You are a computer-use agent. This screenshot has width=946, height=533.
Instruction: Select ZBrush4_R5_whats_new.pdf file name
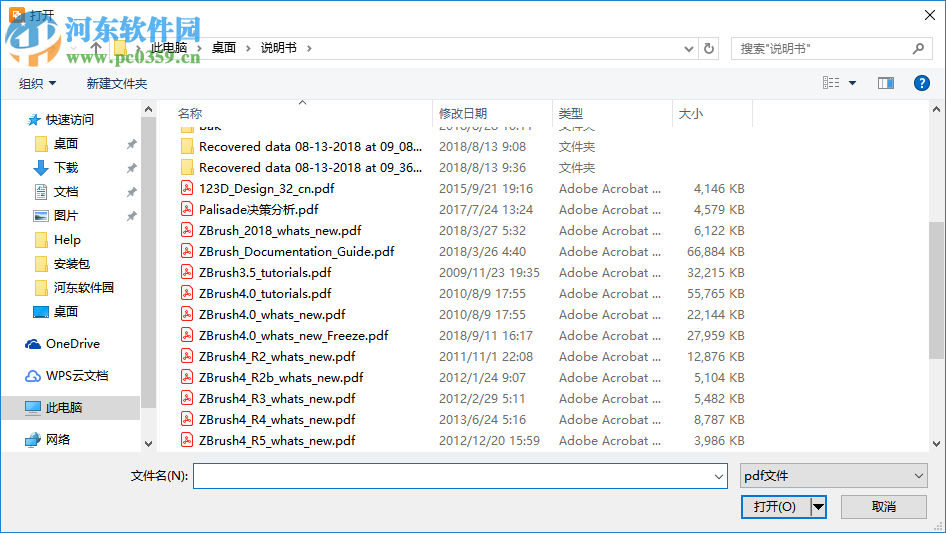(277, 441)
